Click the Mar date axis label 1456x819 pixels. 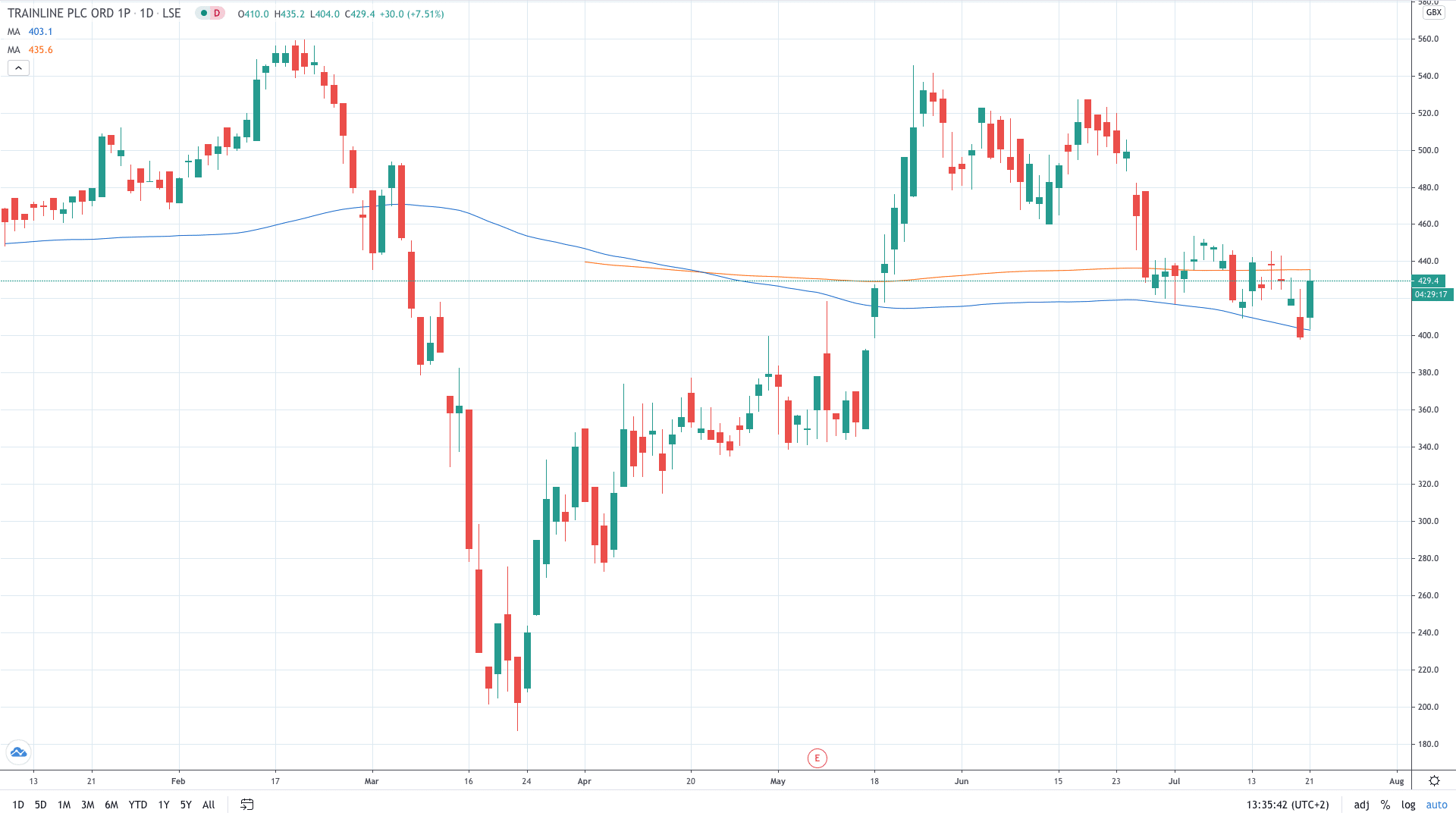click(372, 781)
